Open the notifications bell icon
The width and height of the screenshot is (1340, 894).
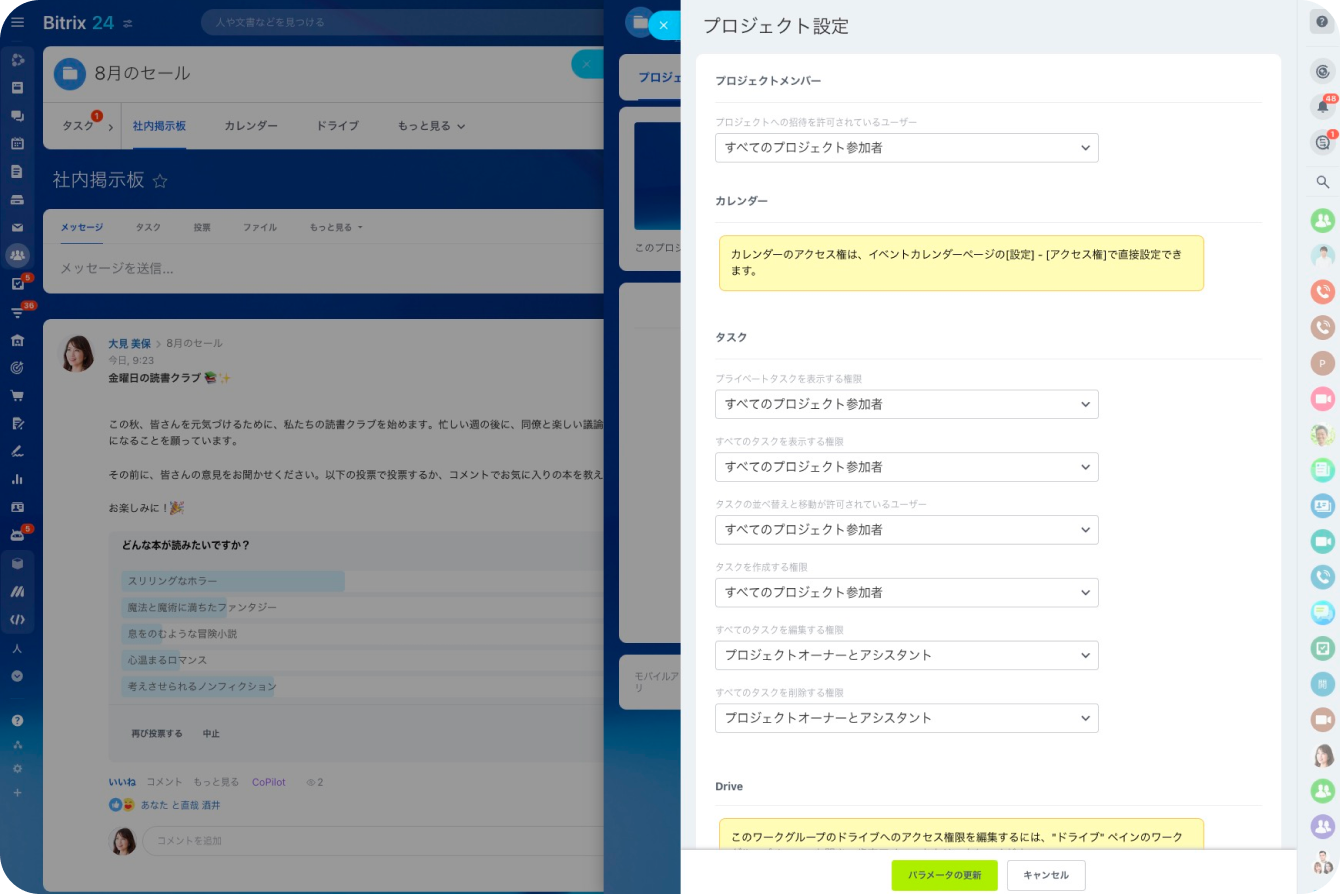[1322, 106]
